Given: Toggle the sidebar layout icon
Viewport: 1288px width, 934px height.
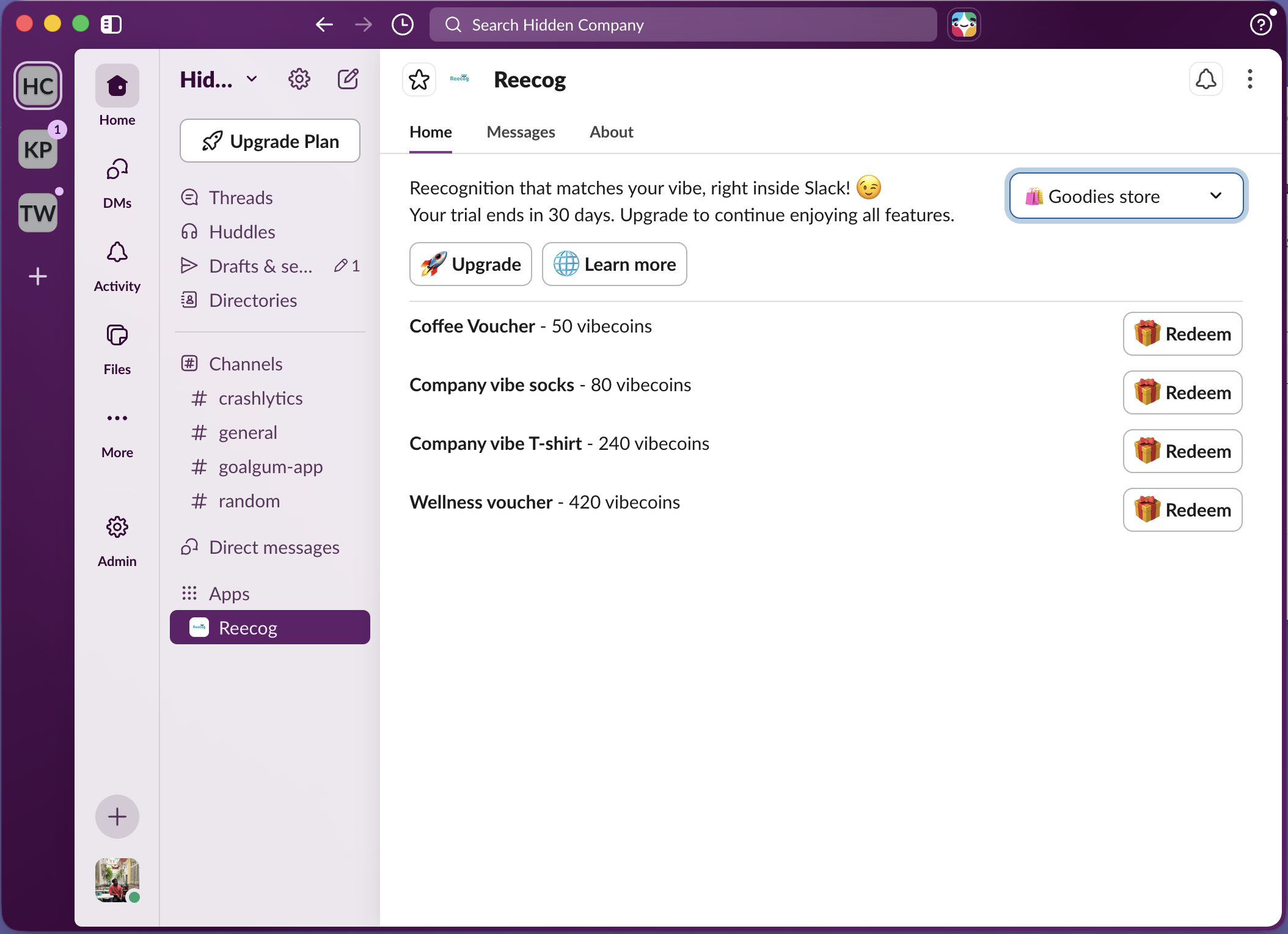Looking at the screenshot, I should pos(111,24).
